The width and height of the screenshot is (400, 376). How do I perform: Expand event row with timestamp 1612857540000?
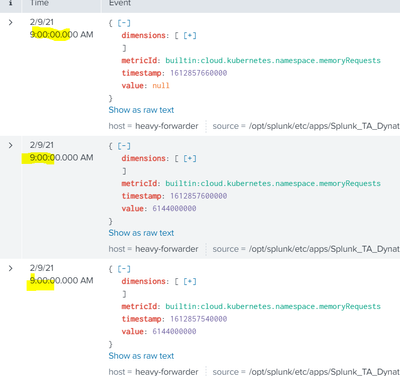[11, 268]
